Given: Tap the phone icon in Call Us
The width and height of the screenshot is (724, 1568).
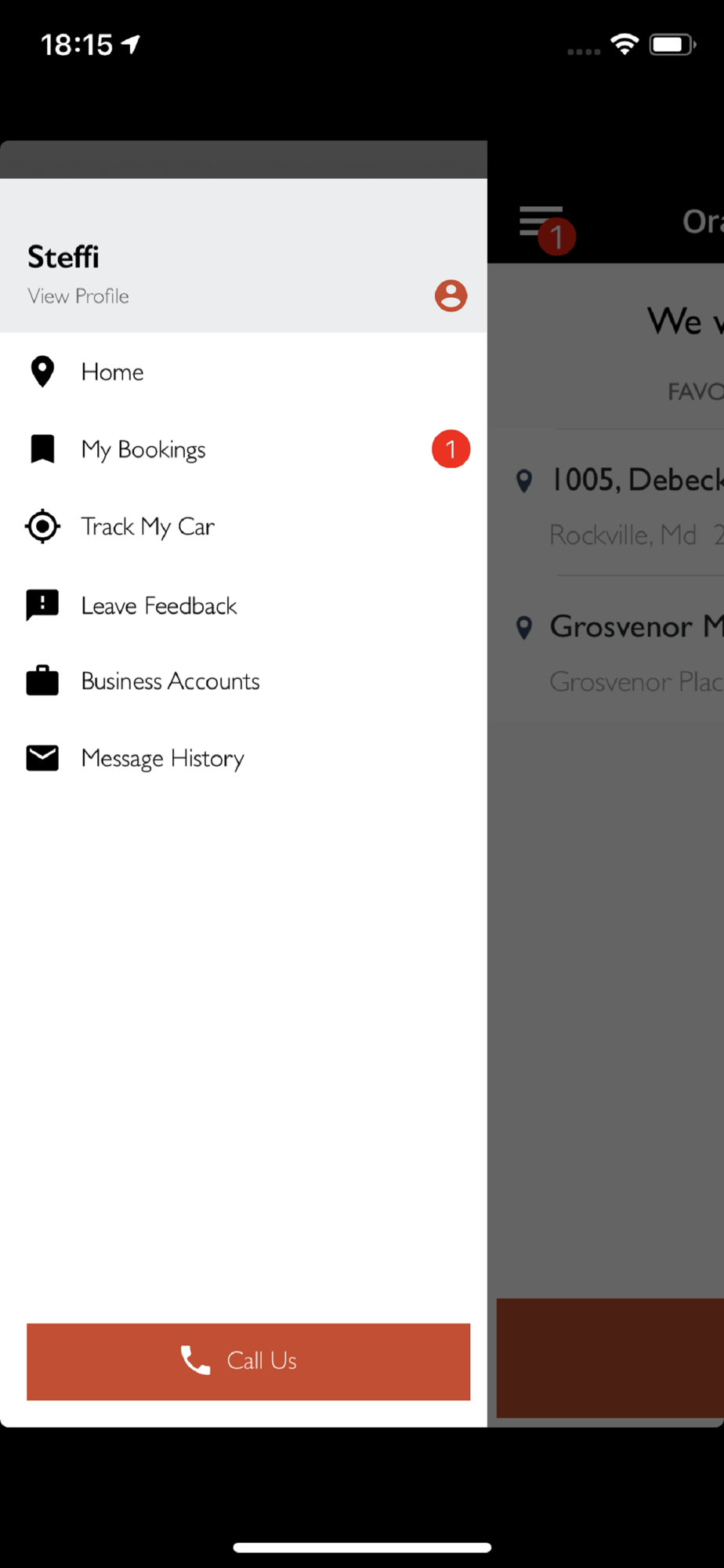Looking at the screenshot, I should click(195, 1360).
